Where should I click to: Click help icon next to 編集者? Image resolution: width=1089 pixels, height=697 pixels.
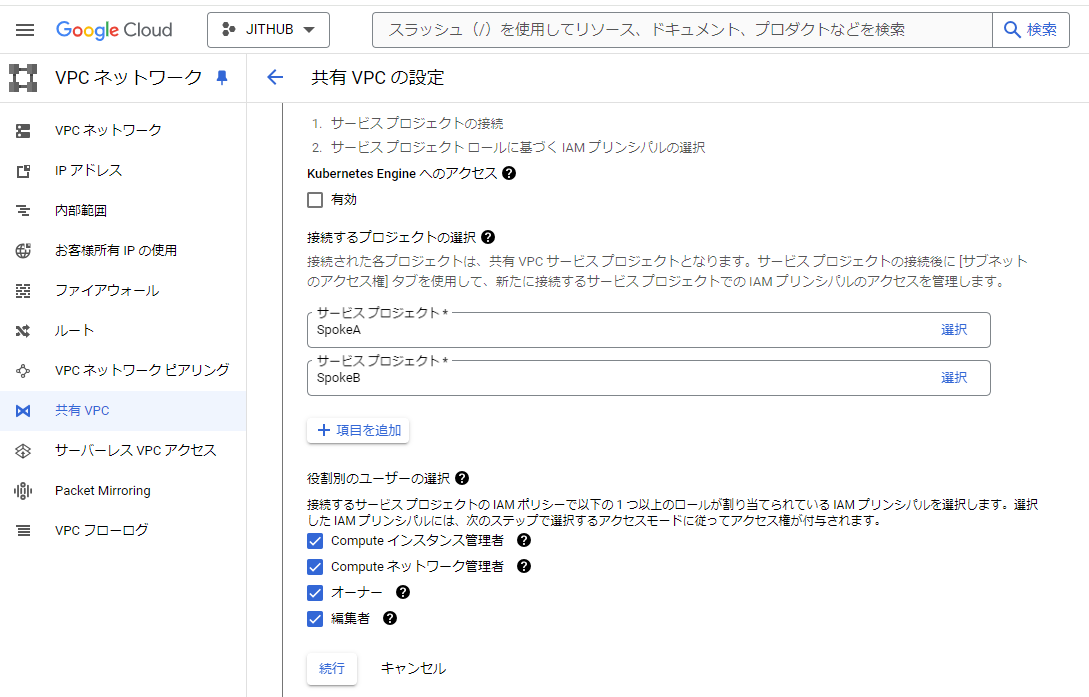pos(390,618)
